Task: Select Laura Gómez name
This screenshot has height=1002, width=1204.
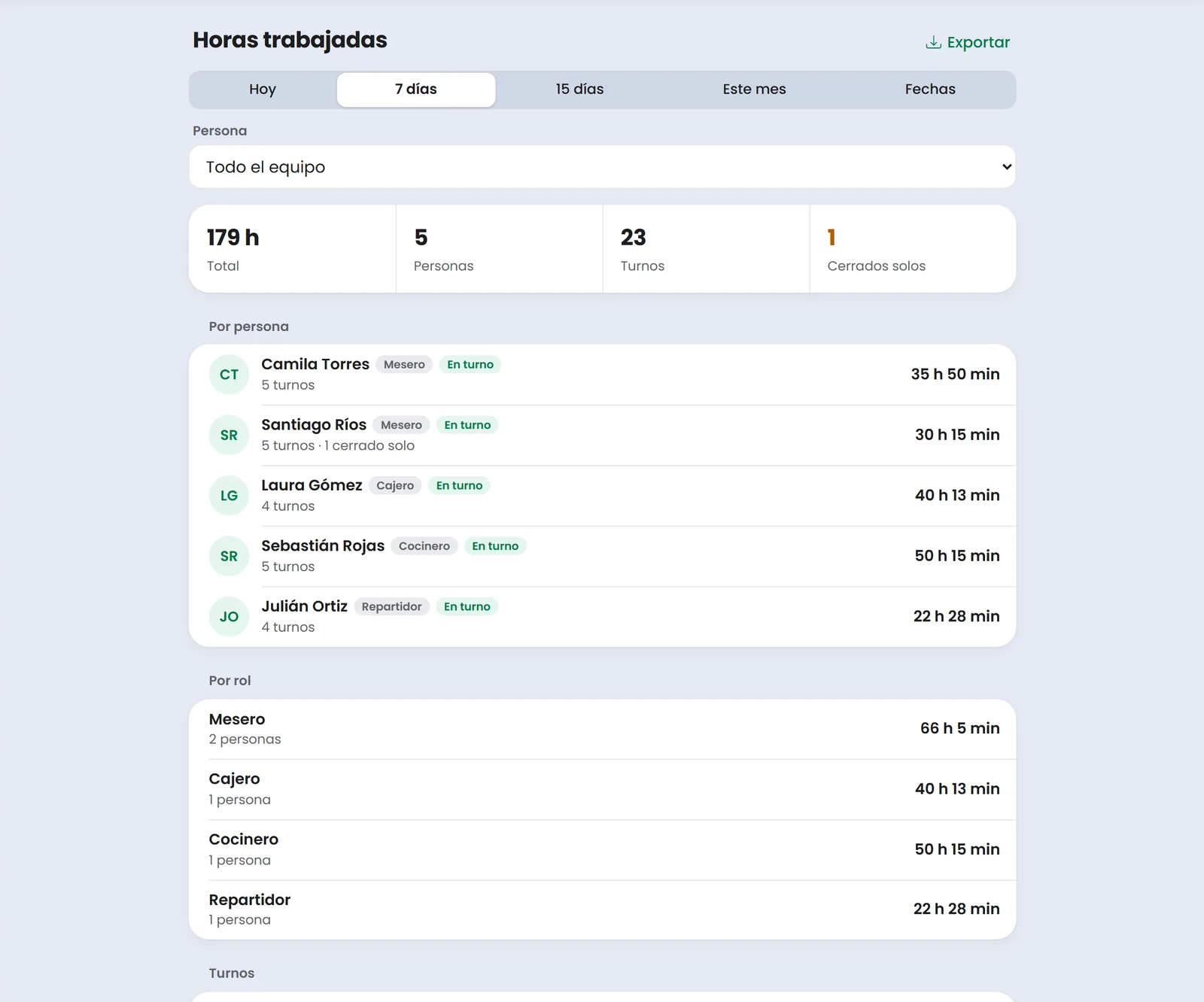Action: (312, 485)
